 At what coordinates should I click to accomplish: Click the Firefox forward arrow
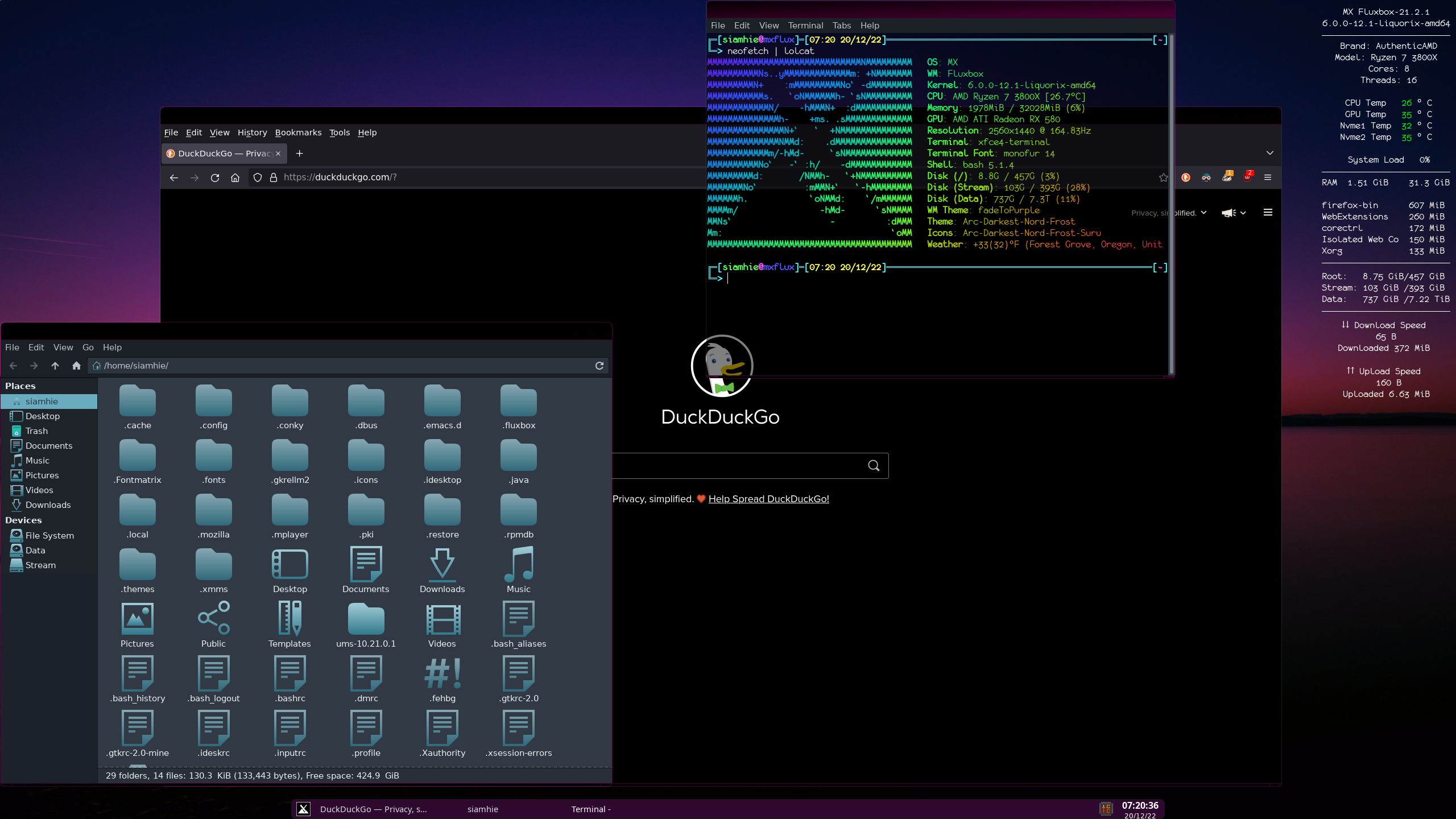coord(195,177)
